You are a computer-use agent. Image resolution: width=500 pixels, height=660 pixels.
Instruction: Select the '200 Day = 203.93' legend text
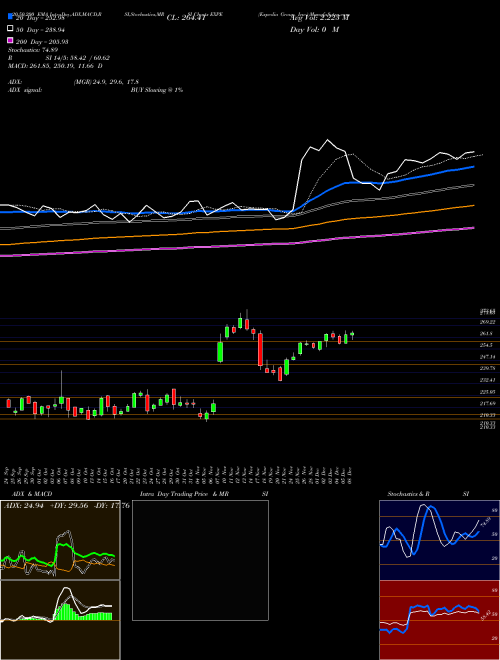point(42,42)
